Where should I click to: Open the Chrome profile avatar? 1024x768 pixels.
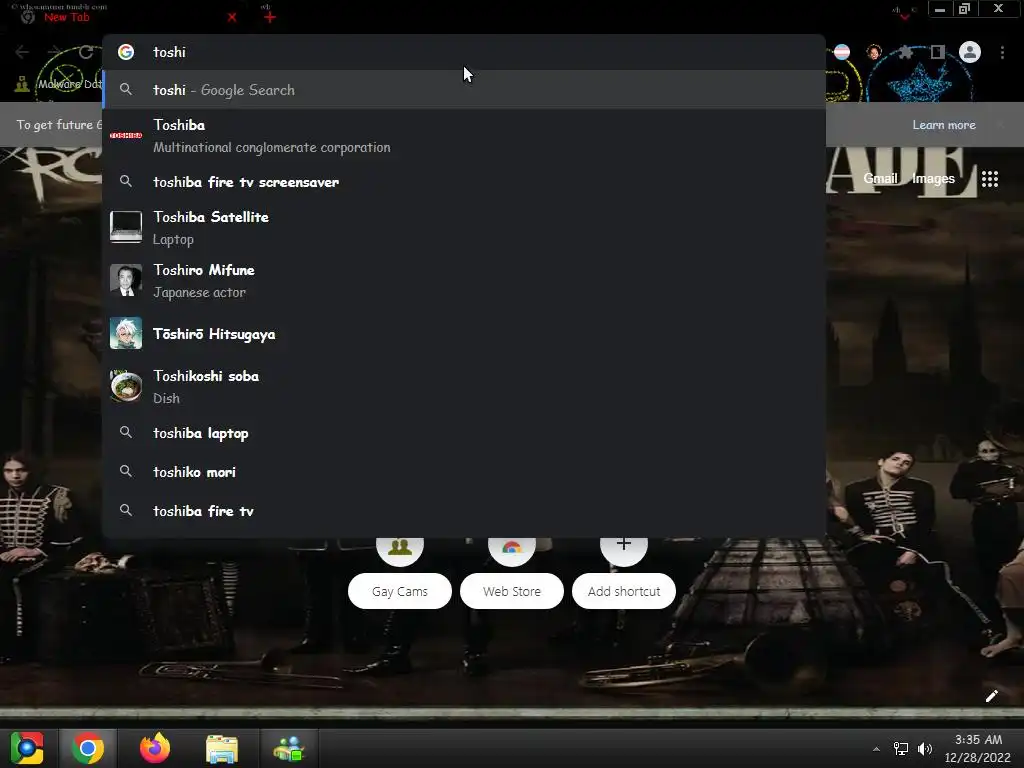[970, 52]
